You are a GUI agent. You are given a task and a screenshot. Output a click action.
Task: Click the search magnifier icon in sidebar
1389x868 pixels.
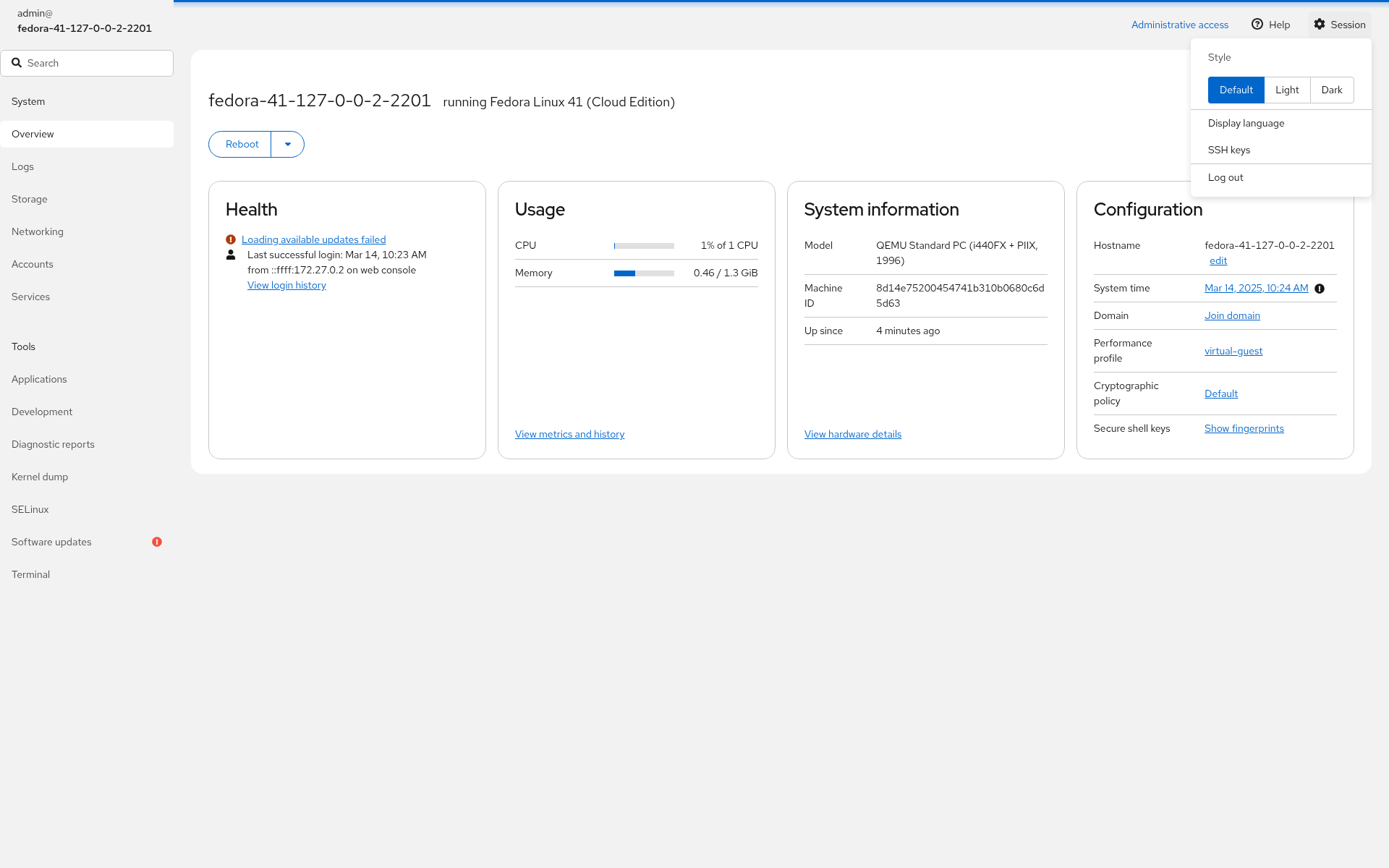point(17,63)
